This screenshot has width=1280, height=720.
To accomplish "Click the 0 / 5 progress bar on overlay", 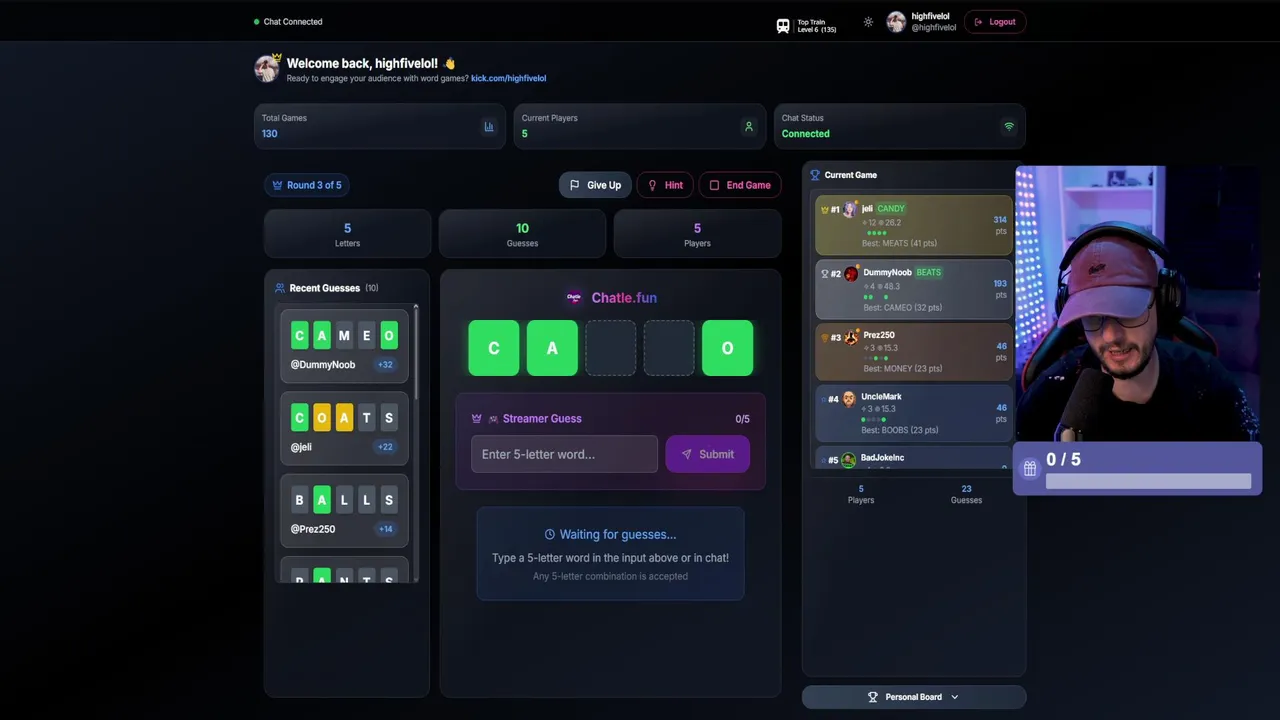I will (1148, 481).
